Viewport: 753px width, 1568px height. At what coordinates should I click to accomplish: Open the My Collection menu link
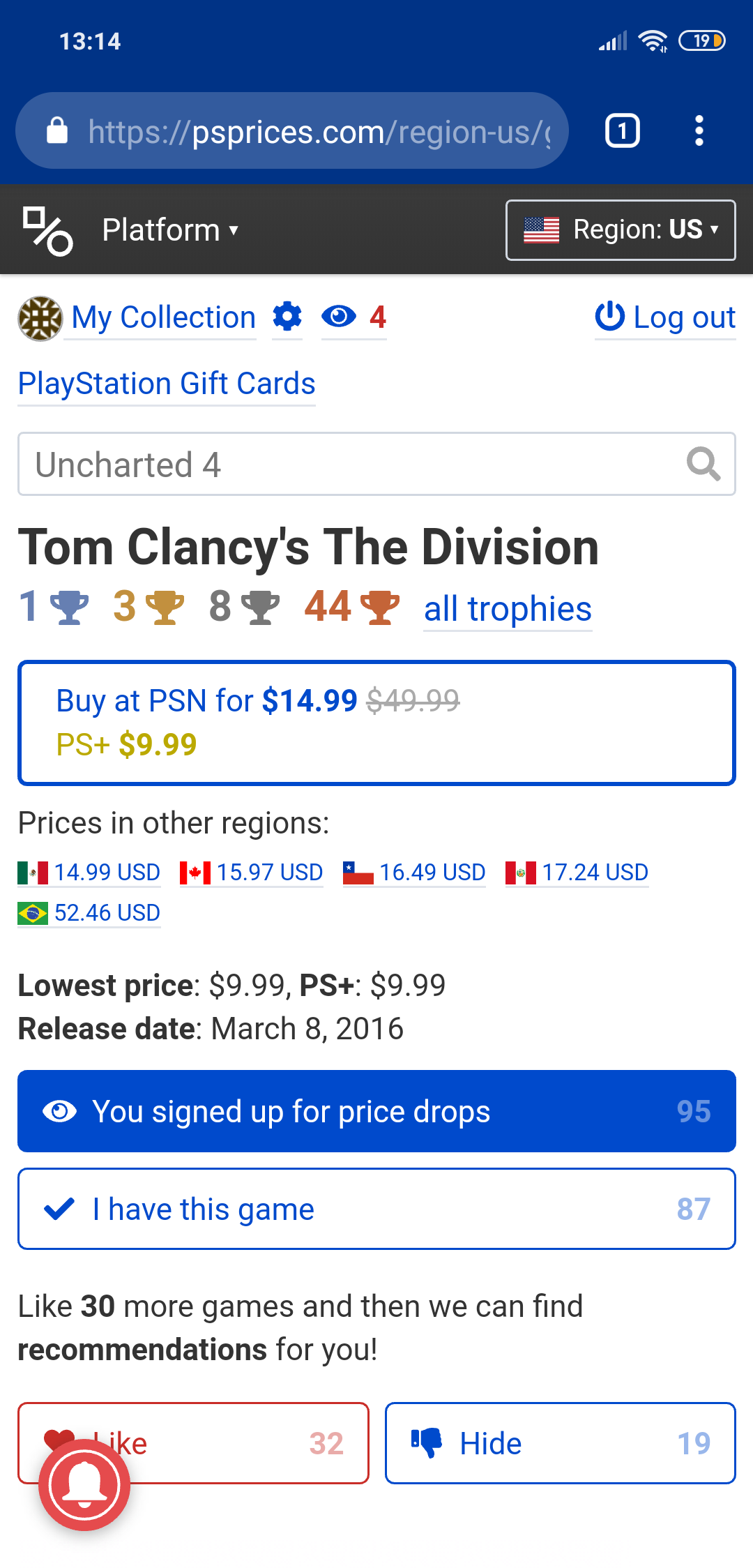(164, 318)
